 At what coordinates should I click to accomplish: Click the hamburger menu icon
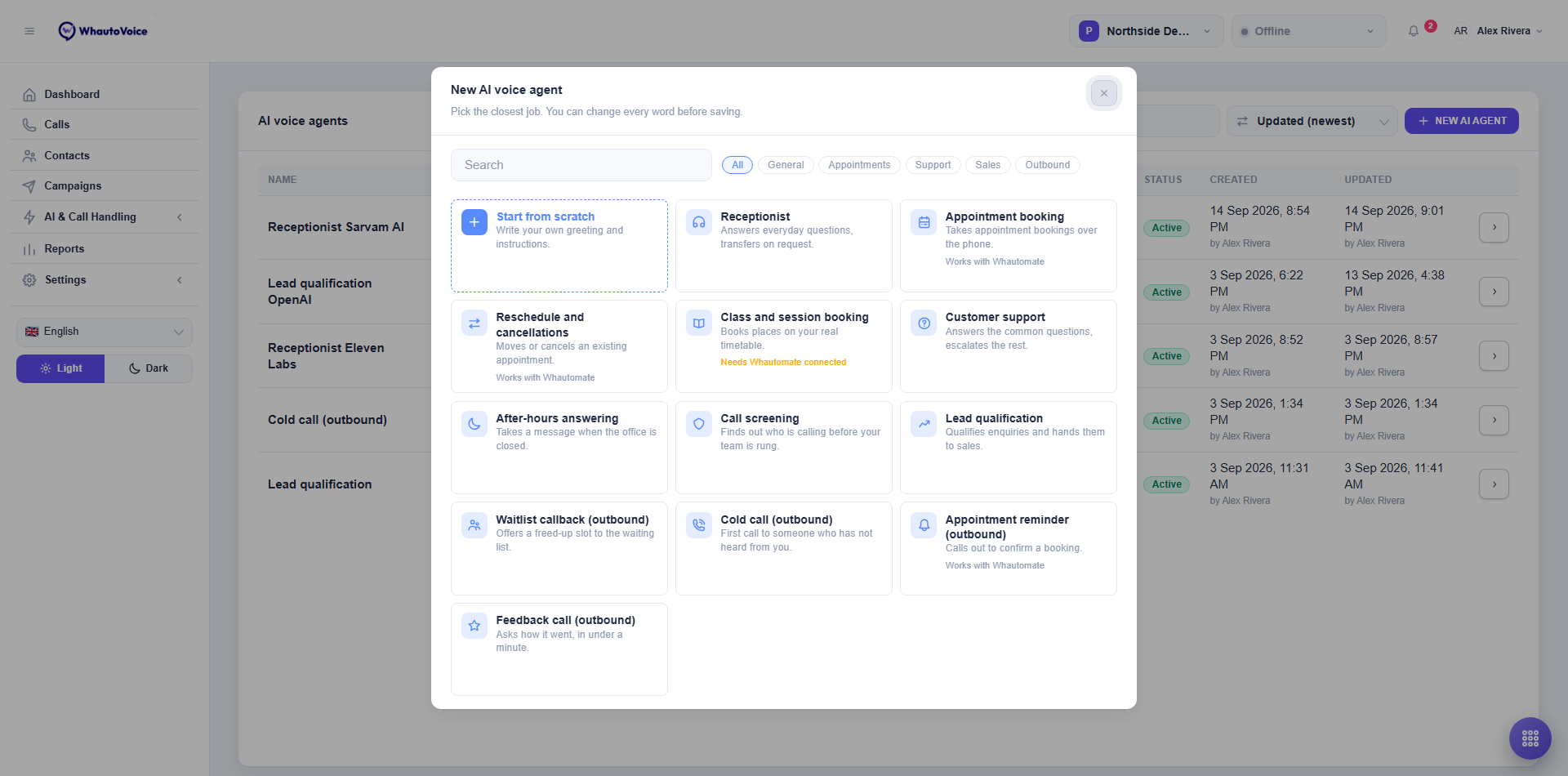(29, 31)
